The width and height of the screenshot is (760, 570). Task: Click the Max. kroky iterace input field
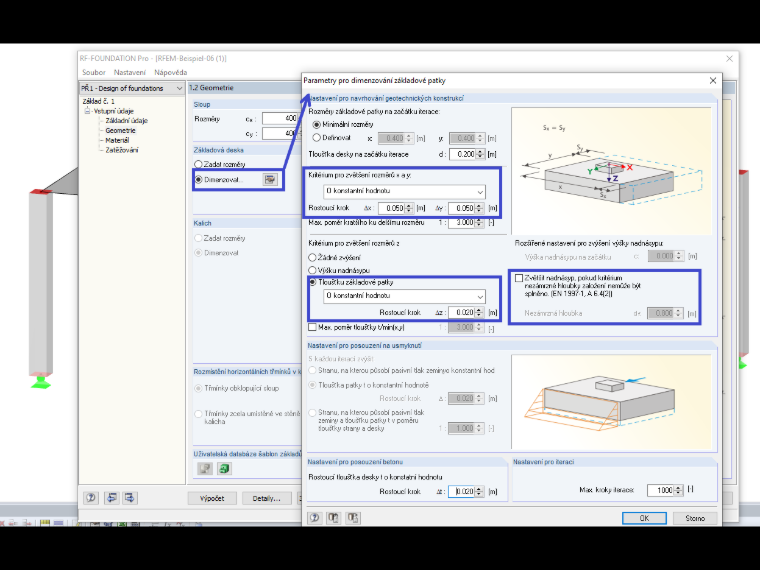pos(661,491)
